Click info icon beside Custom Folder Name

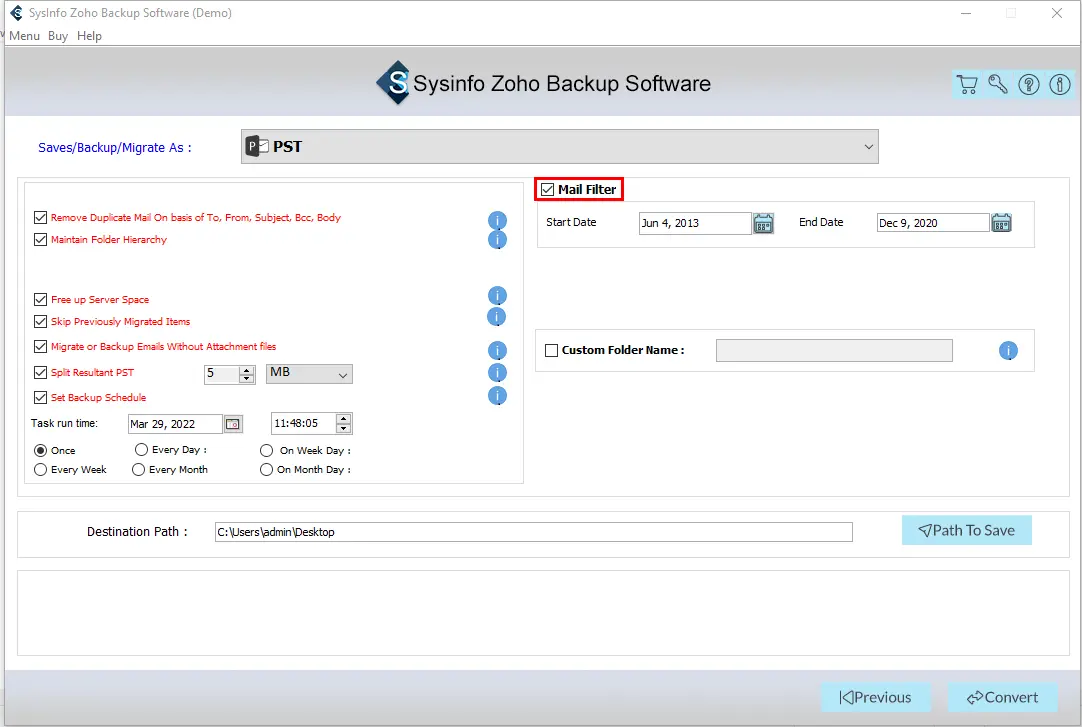pos(1008,351)
